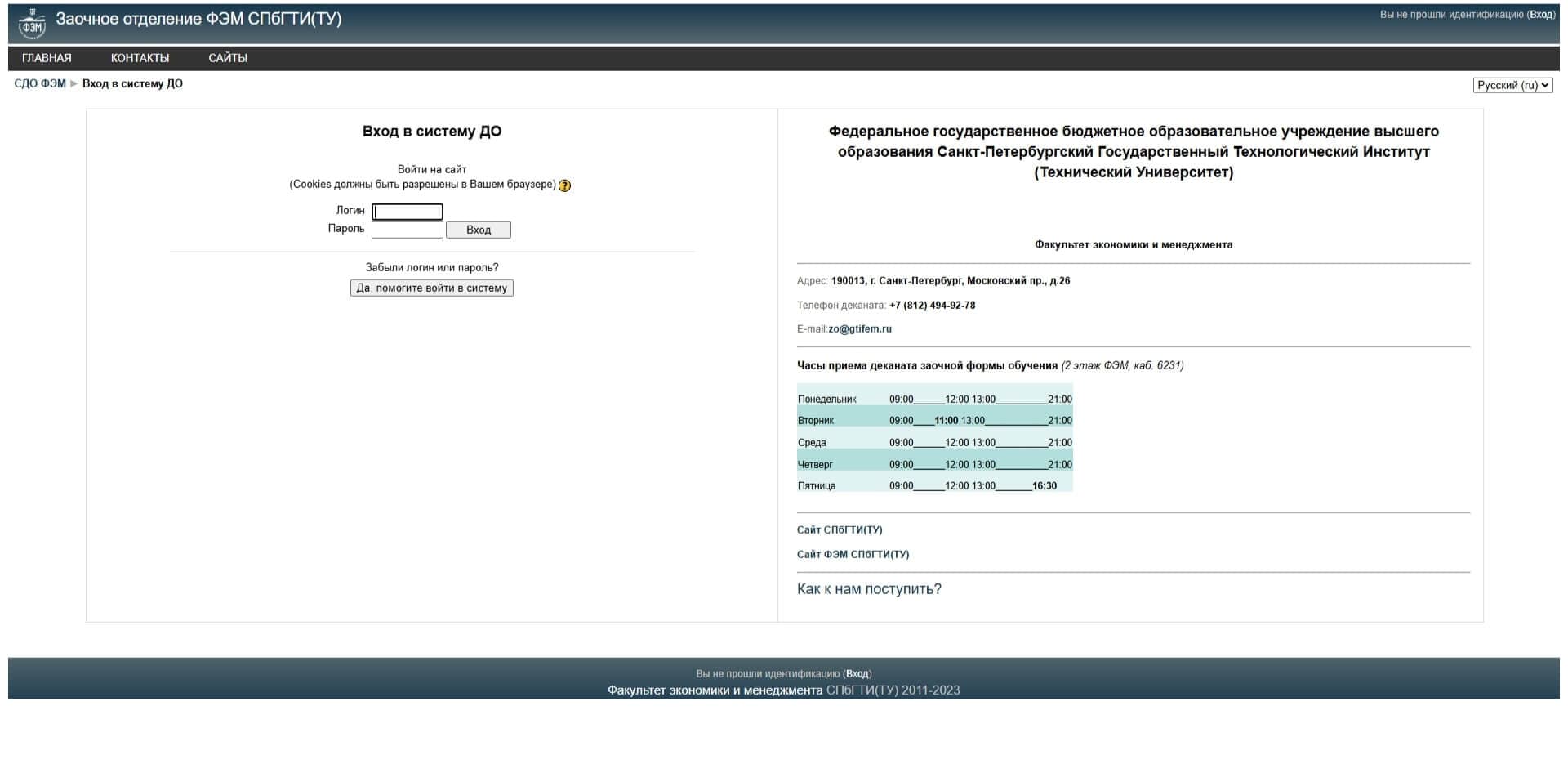The width and height of the screenshot is (1568, 773).
Task: Go to СДО ФЭМ breadcrumb link
Action: click(x=40, y=83)
